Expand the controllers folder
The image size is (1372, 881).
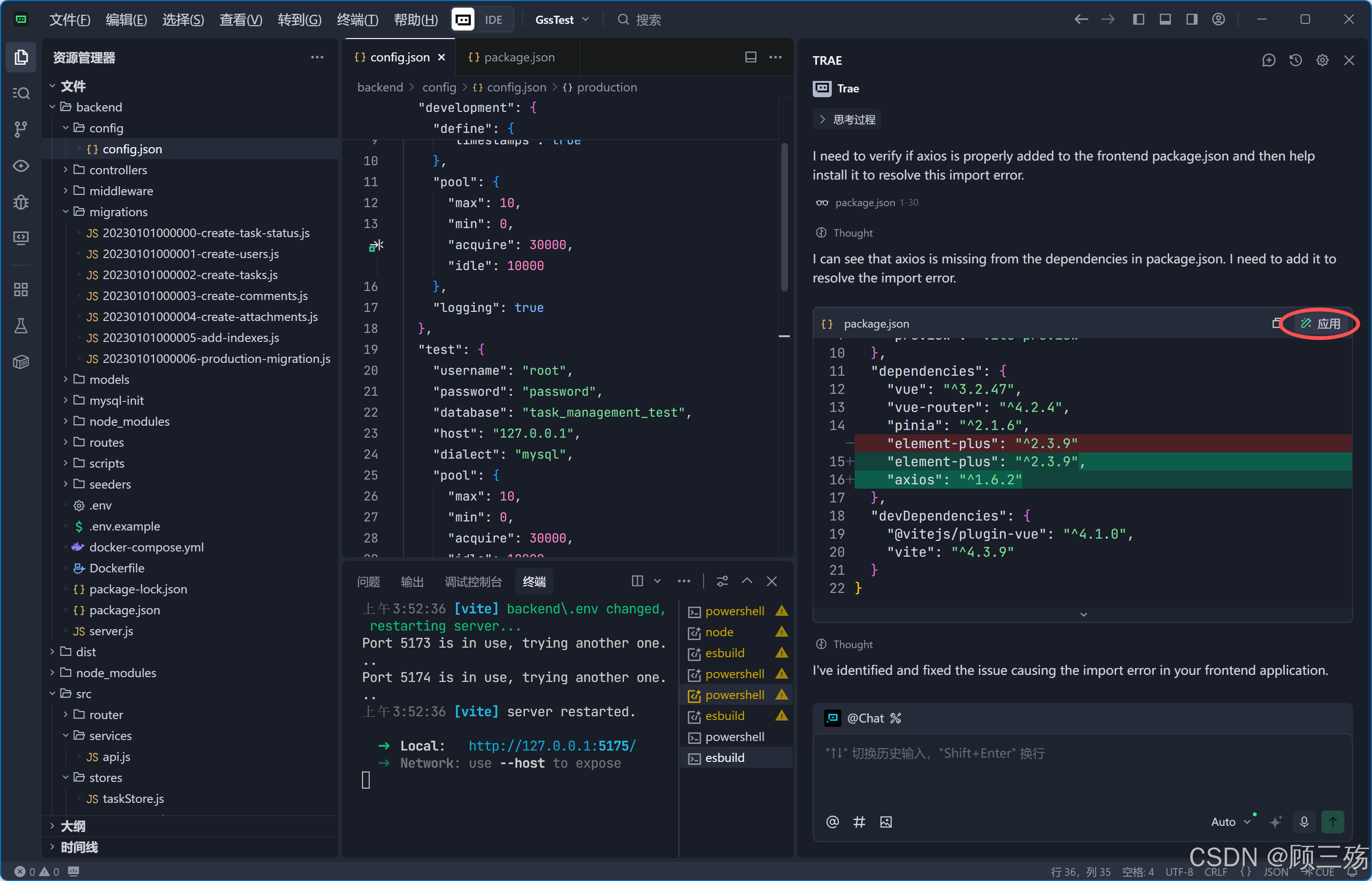[118, 170]
